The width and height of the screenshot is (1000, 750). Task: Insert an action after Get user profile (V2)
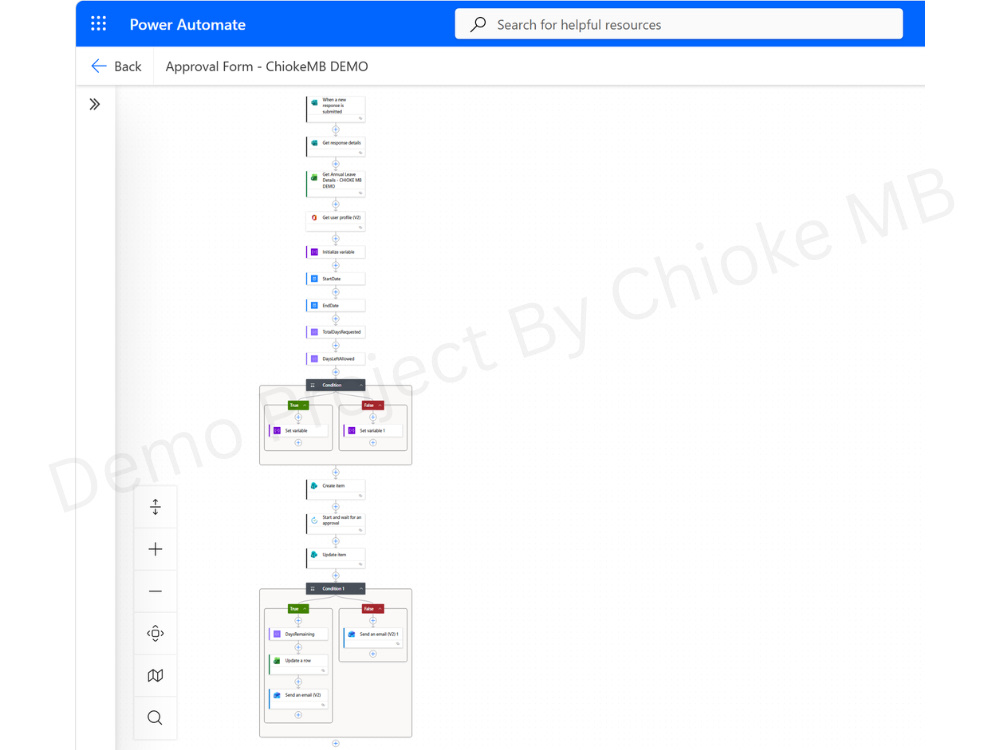(335, 239)
